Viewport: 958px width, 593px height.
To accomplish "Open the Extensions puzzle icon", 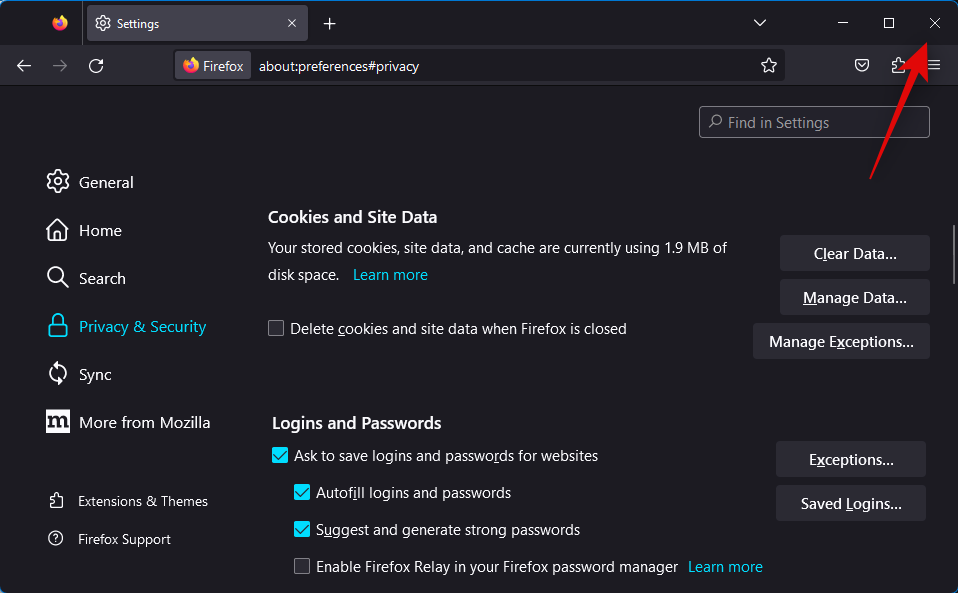I will 898,66.
